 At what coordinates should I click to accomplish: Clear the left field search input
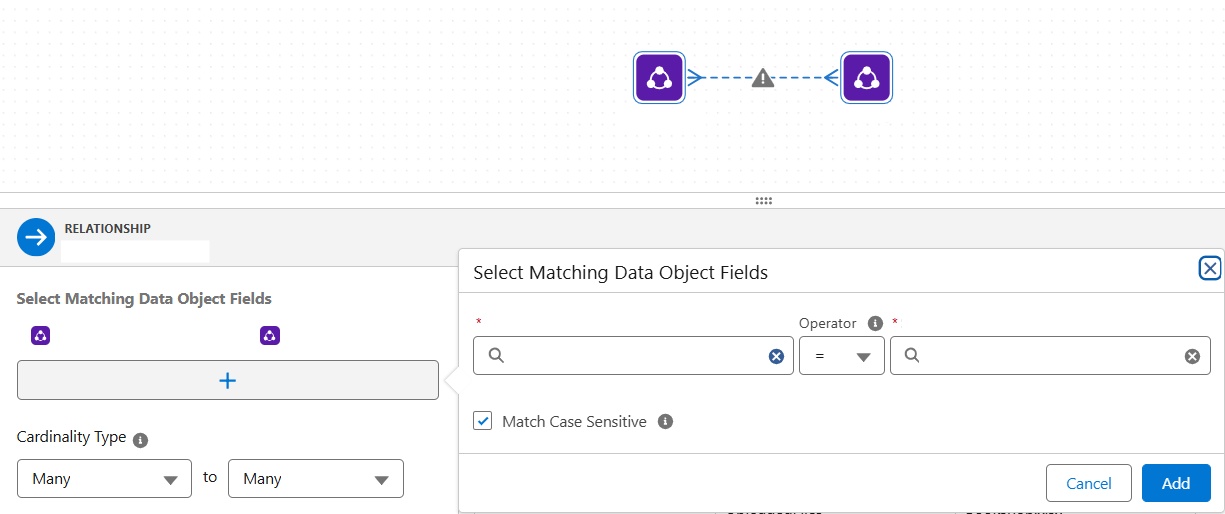pyautogui.click(x=776, y=356)
